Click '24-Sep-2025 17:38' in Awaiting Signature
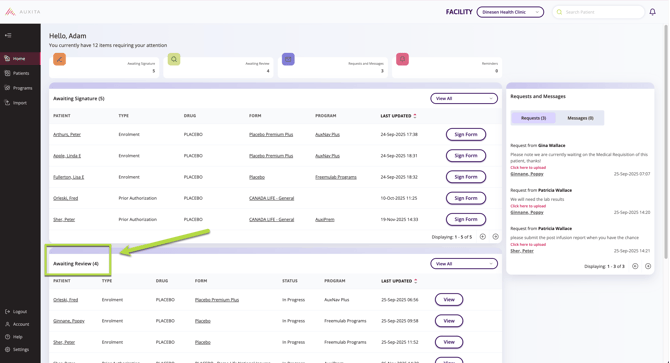The height and width of the screenshot is (363, 670). coord(399,135)
